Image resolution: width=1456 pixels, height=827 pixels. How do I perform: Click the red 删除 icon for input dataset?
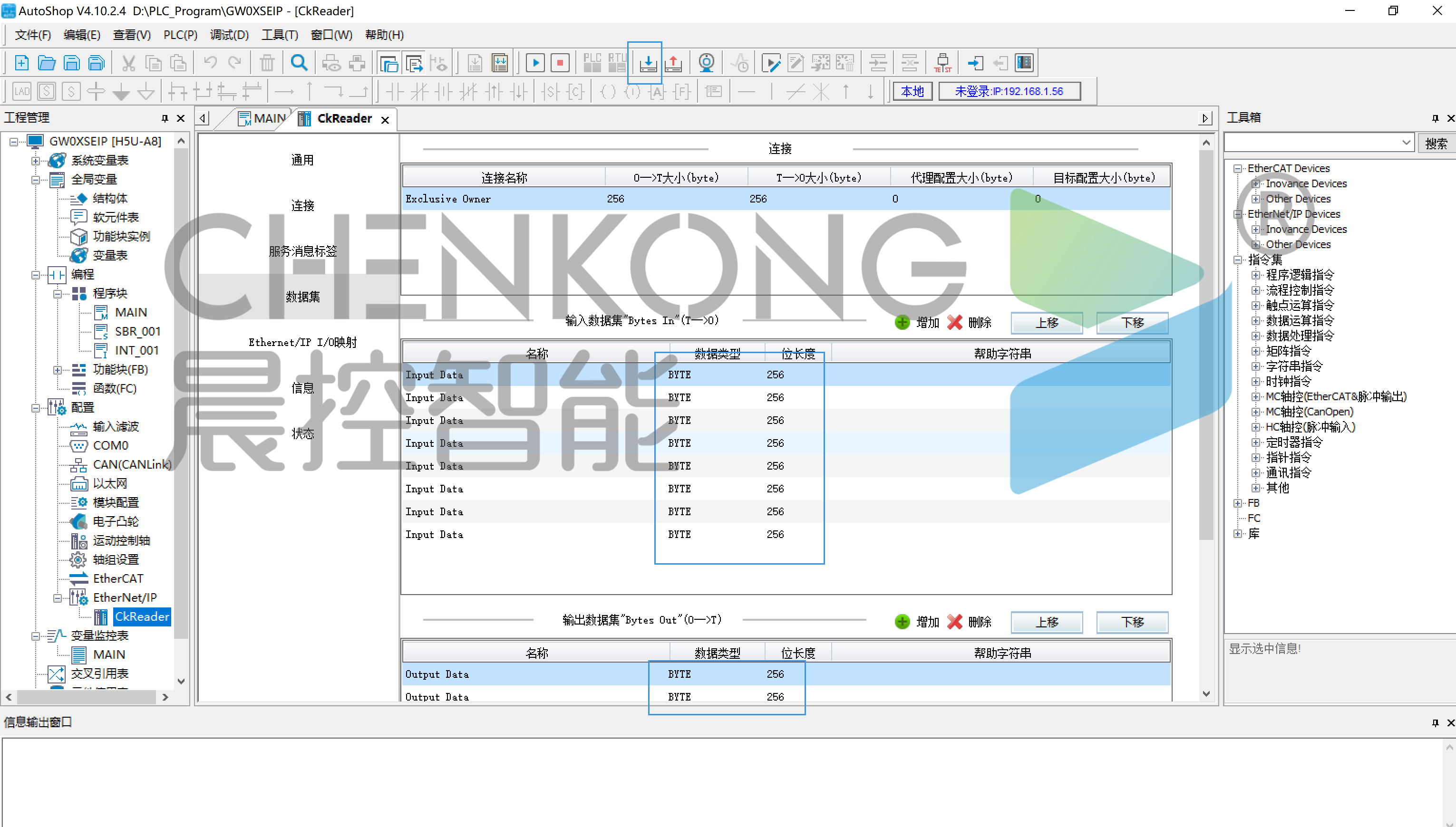coord(955,323)
